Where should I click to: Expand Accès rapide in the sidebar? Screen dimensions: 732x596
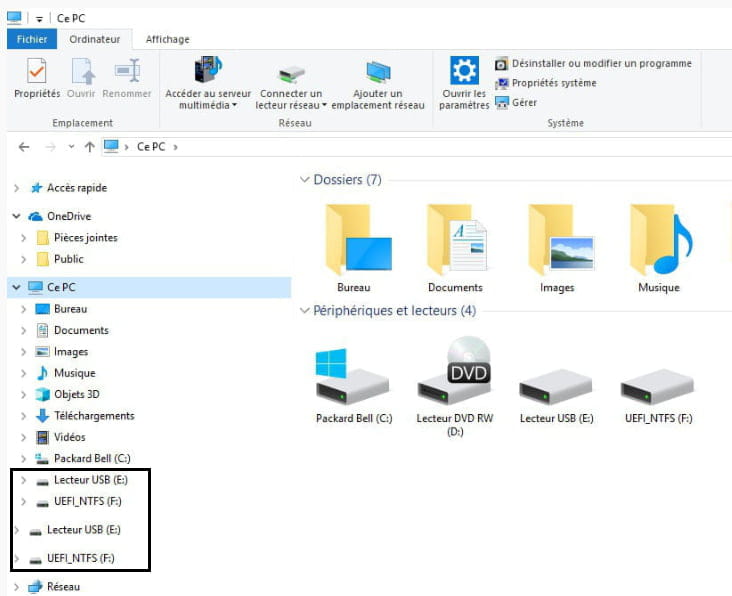click(x=17, y=188)
